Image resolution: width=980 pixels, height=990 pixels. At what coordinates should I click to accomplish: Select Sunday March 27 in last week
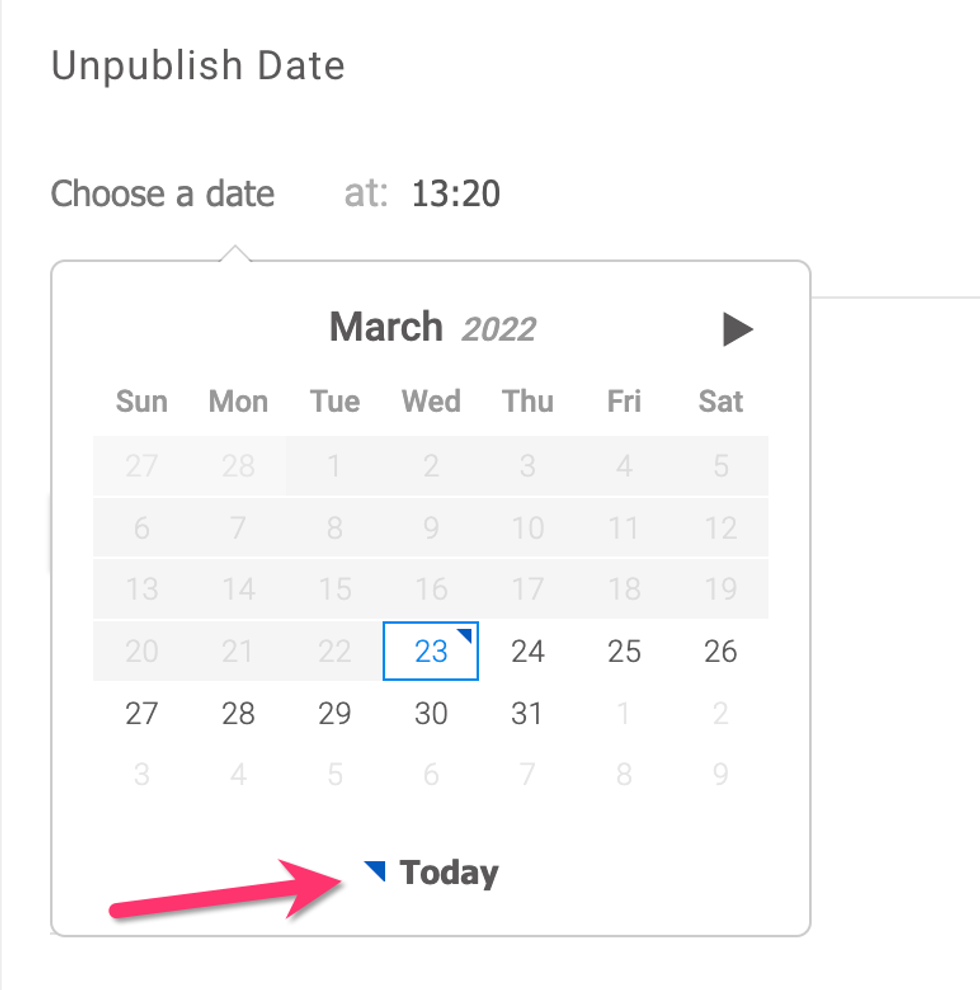click(x=142, y=713)
